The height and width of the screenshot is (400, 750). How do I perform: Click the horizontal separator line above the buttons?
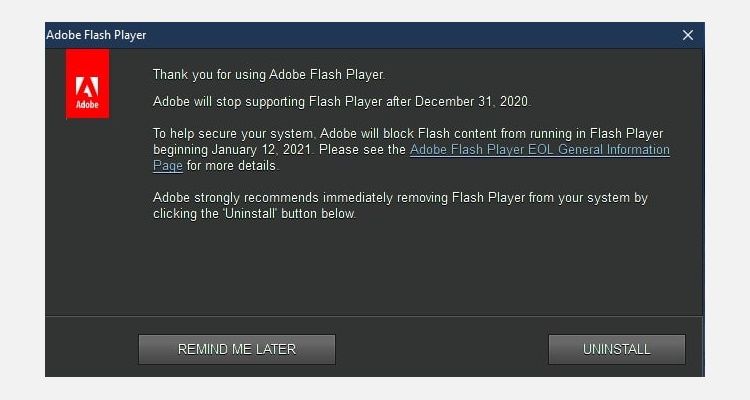[x=375, y=316]
